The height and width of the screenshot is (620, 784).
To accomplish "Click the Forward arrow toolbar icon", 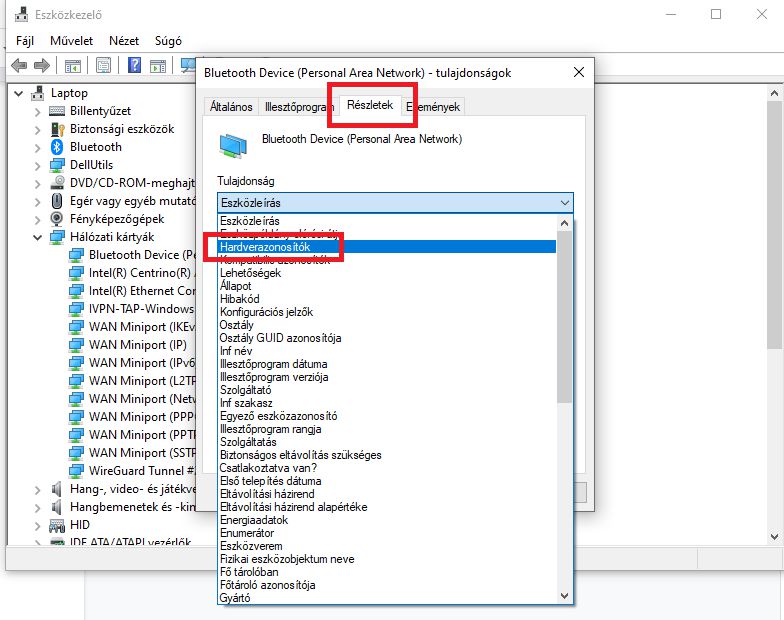I will point(41,66).
